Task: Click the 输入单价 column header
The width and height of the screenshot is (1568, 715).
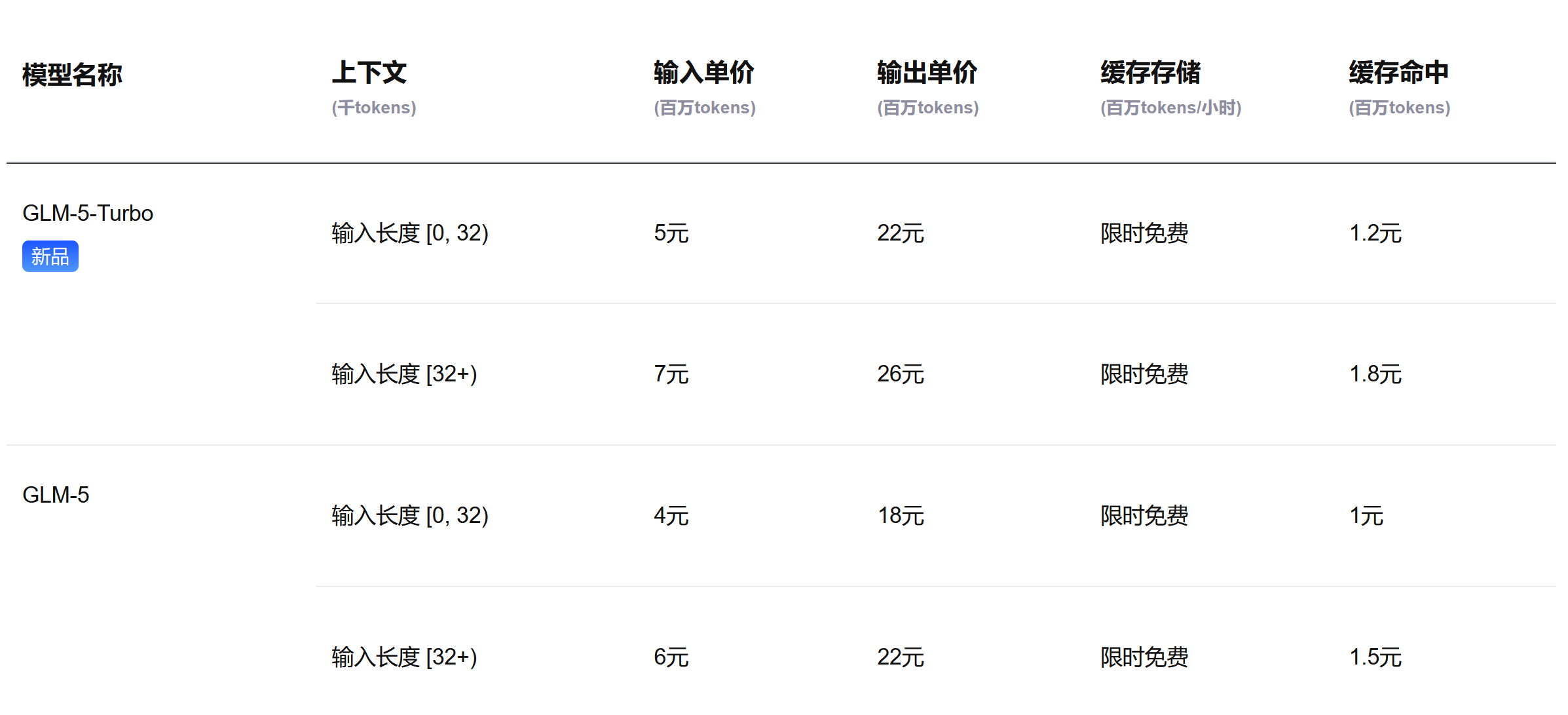Action: (x=704, y=73)
